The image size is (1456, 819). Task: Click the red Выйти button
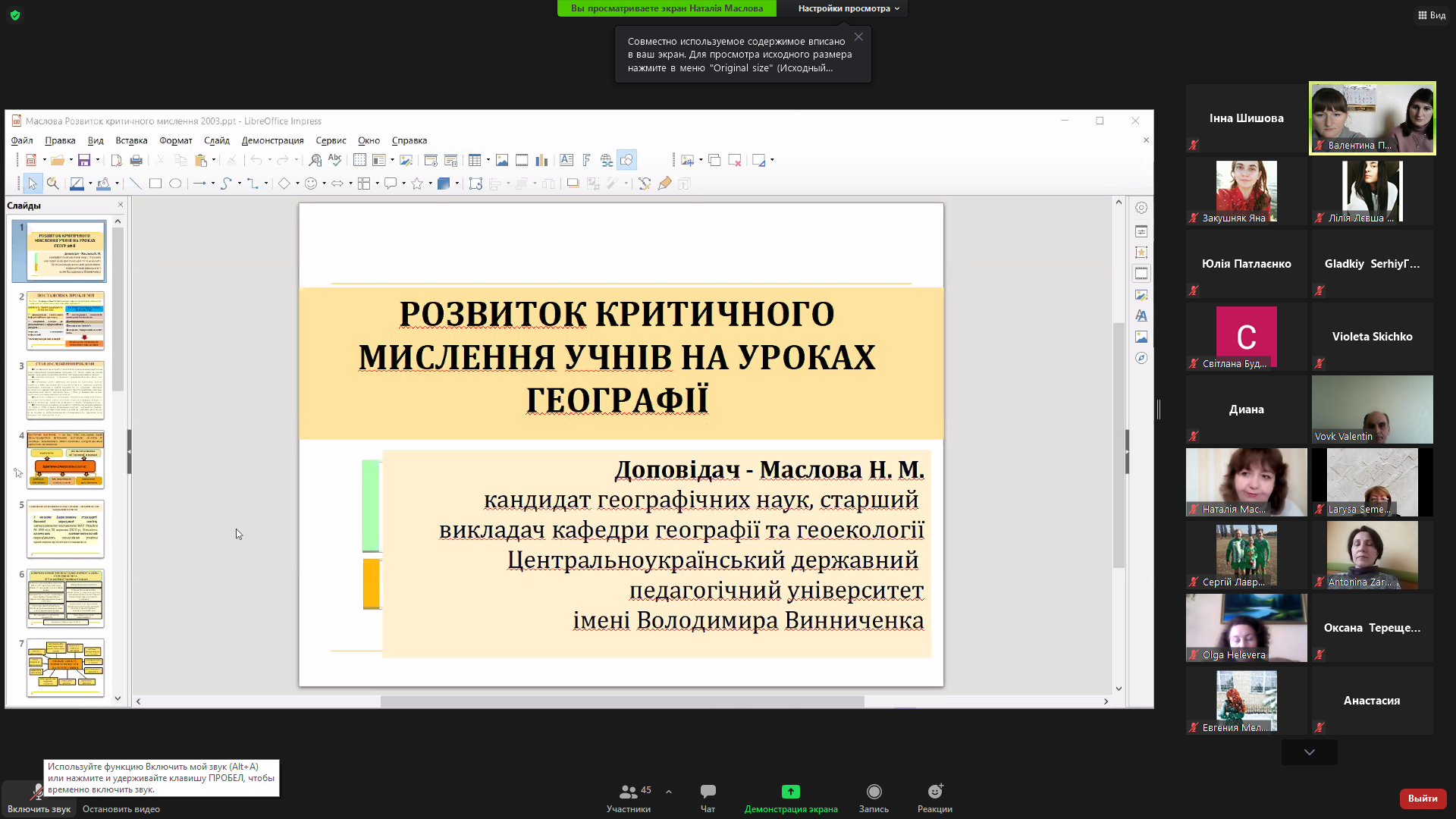click(x=1422, y=798)
